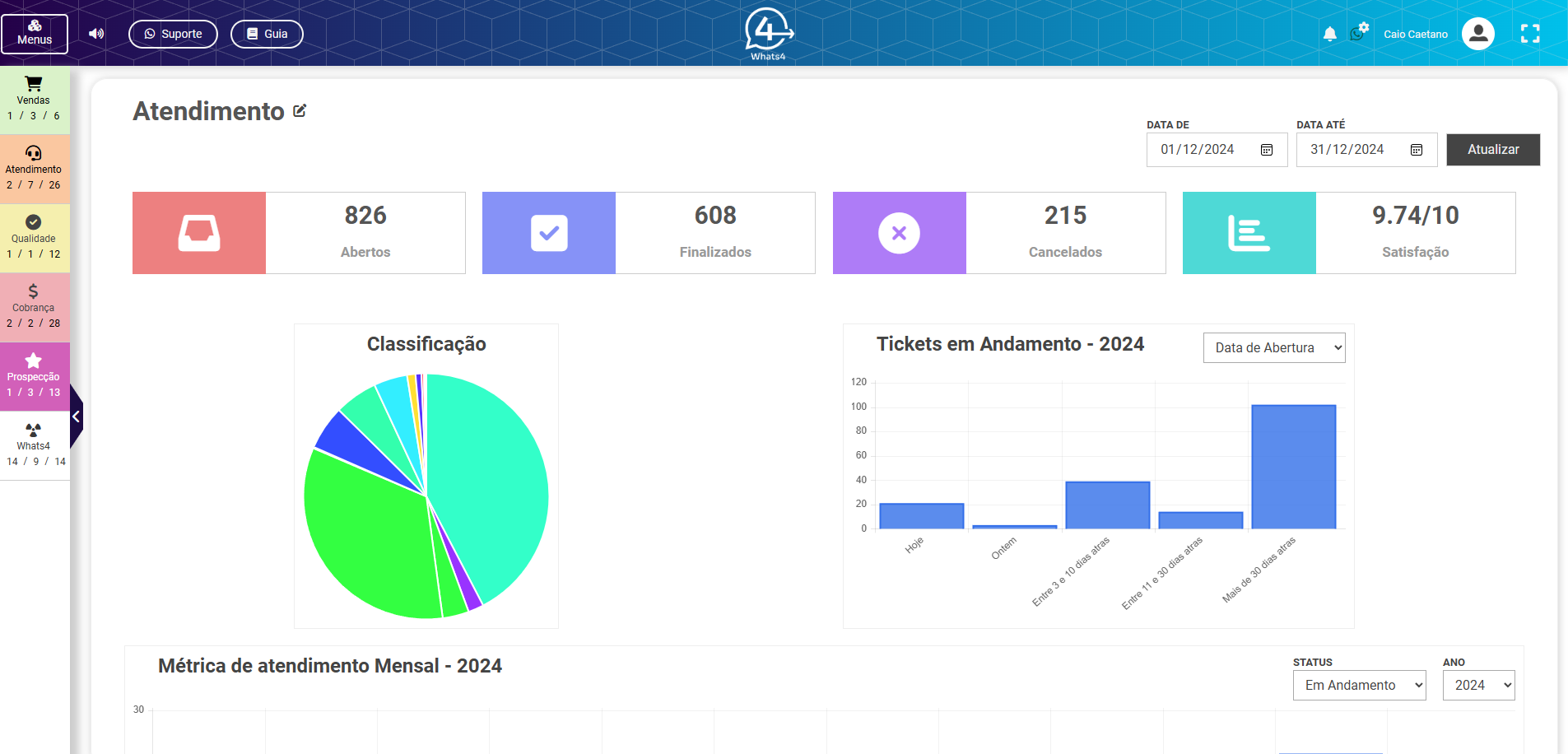The image size is (1568, 754).
Task: Toggle fullscreen mode icon
Action: 1529,34
